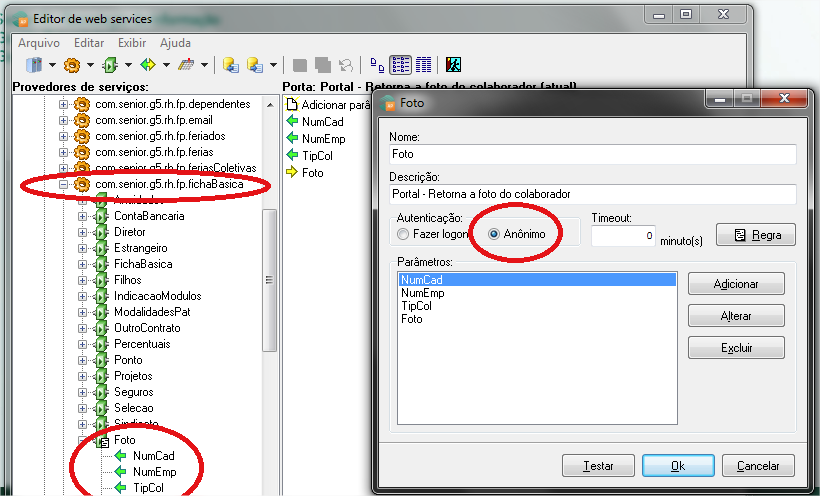Expand the ContaBancaria tree node
The image size is (820, 496).
click(x=84, y=216)
